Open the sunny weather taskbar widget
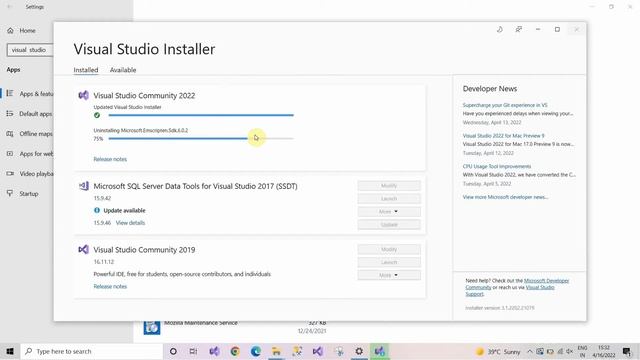 pos(498,351)
